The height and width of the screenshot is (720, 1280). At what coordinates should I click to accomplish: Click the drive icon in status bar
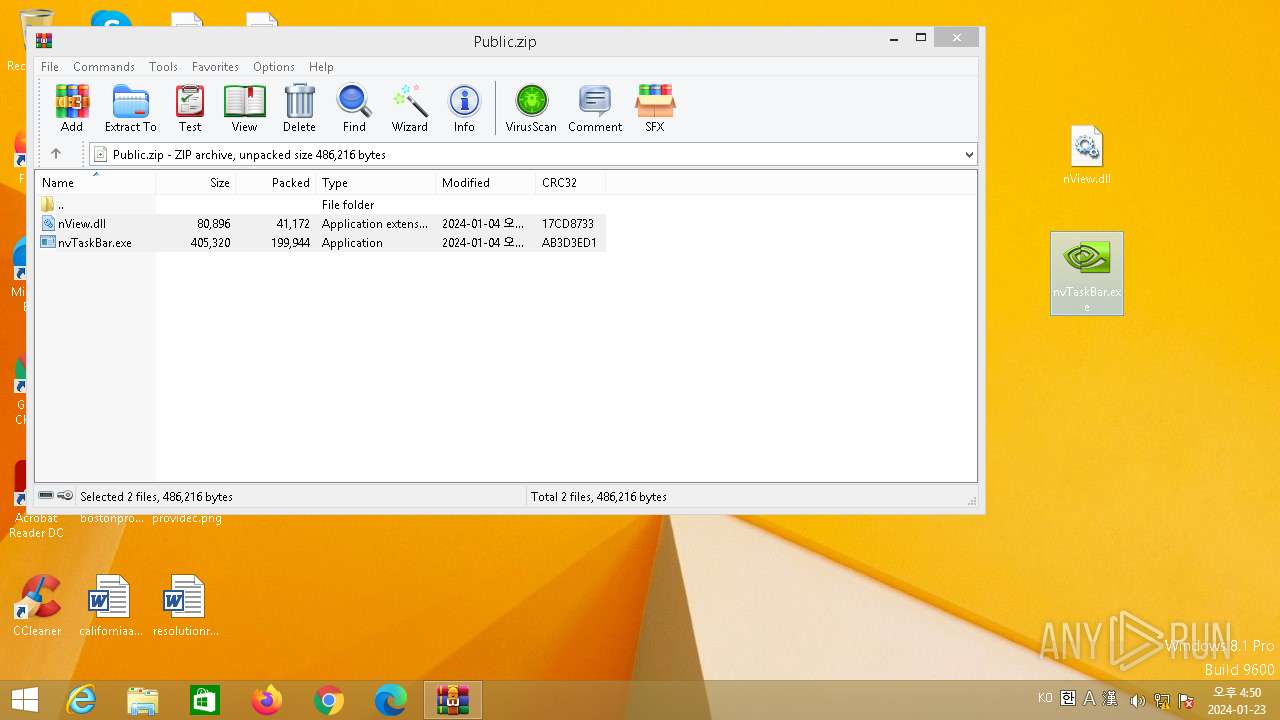(x=46, y=496)
